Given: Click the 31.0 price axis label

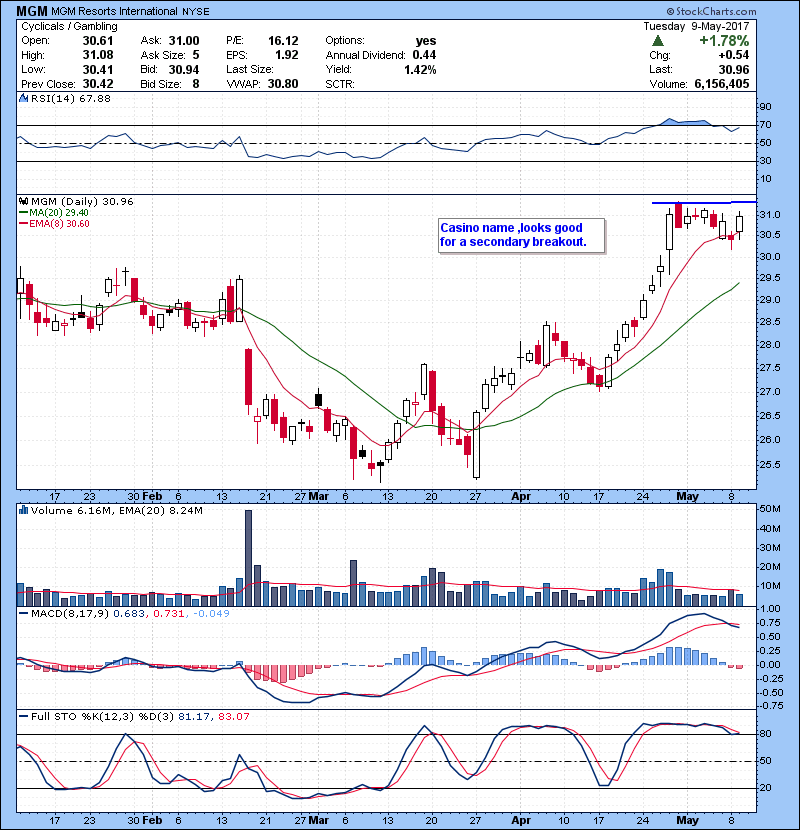Looking at the screenshot, I should click(770, 214).
